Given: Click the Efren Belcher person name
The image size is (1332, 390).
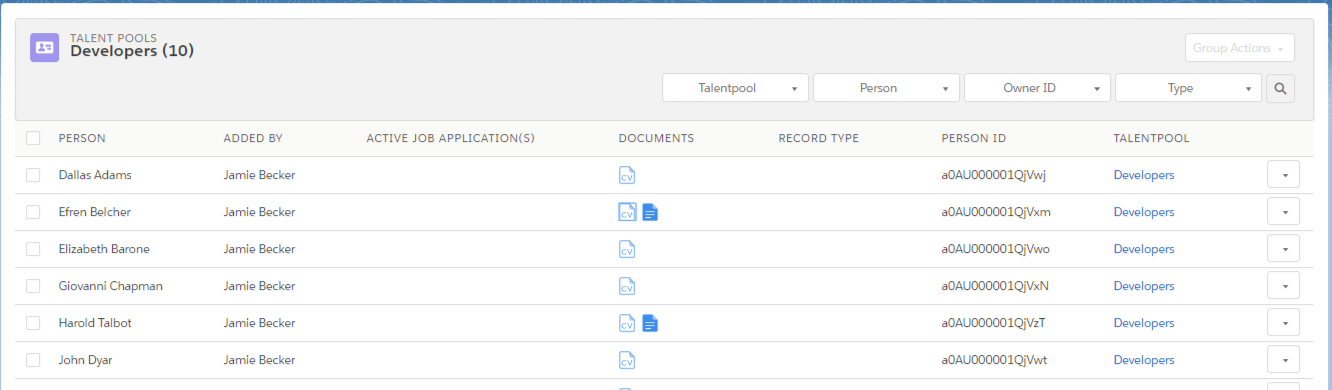Looking at the screenshot, I should click(x=95, y=212).
